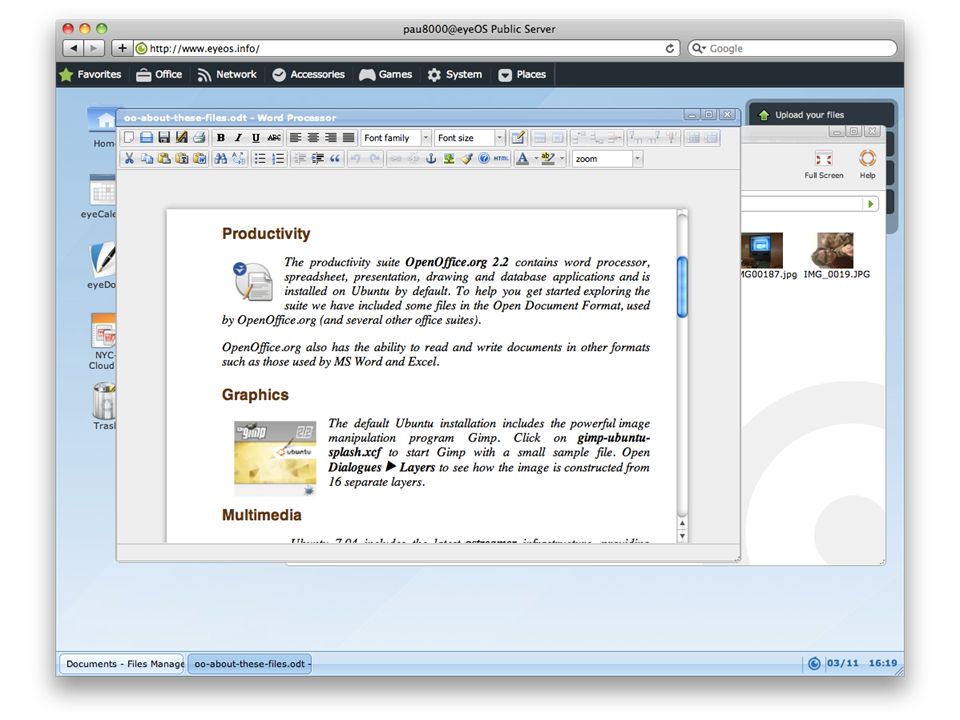Open the Places menu
Screen dimensions: 960x720
point(522,75)
